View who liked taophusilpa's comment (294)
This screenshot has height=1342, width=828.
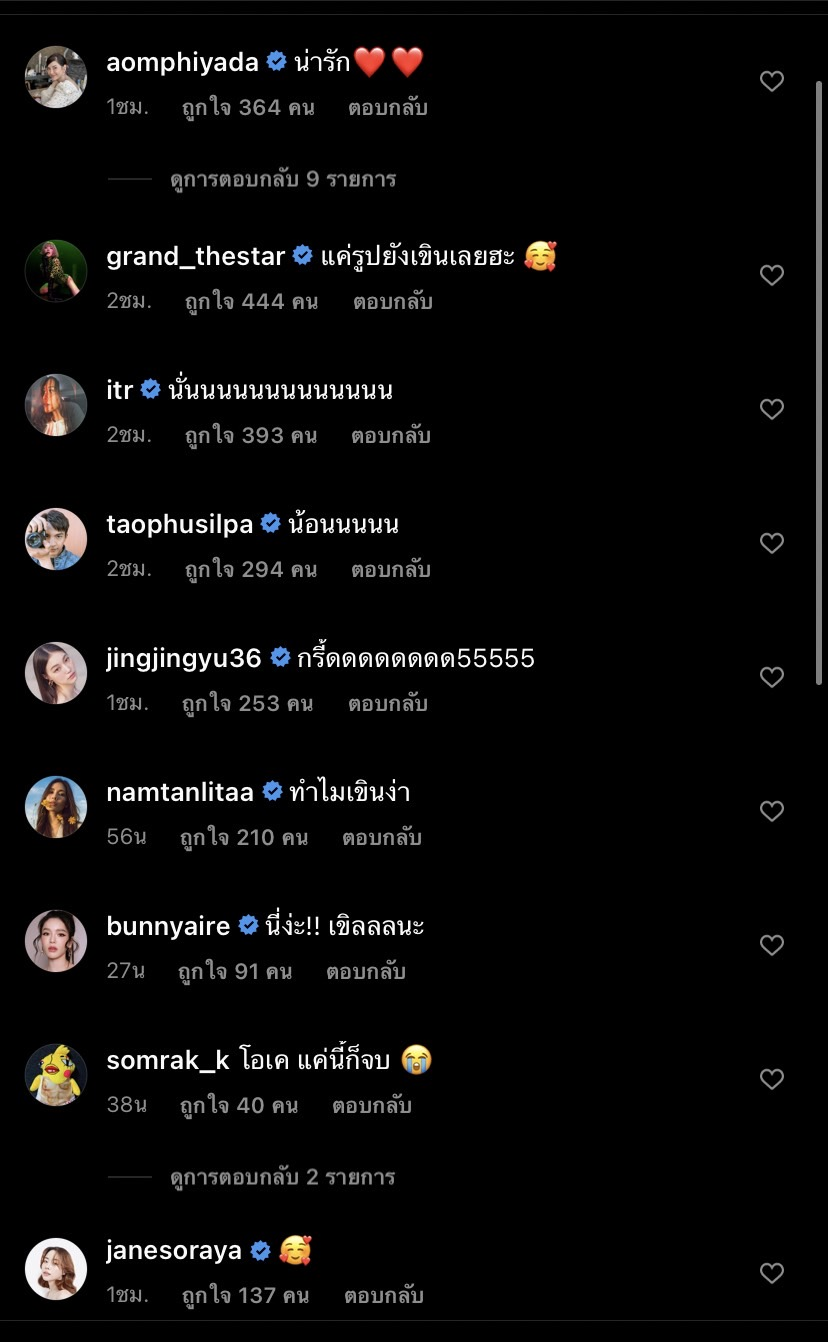pos(250,570)
